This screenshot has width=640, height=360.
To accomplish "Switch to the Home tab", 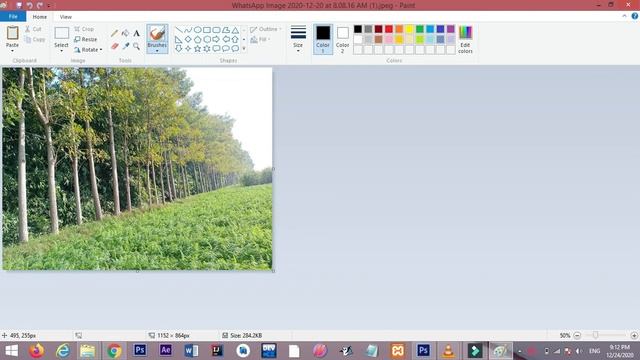I will (x=40, y=17).
